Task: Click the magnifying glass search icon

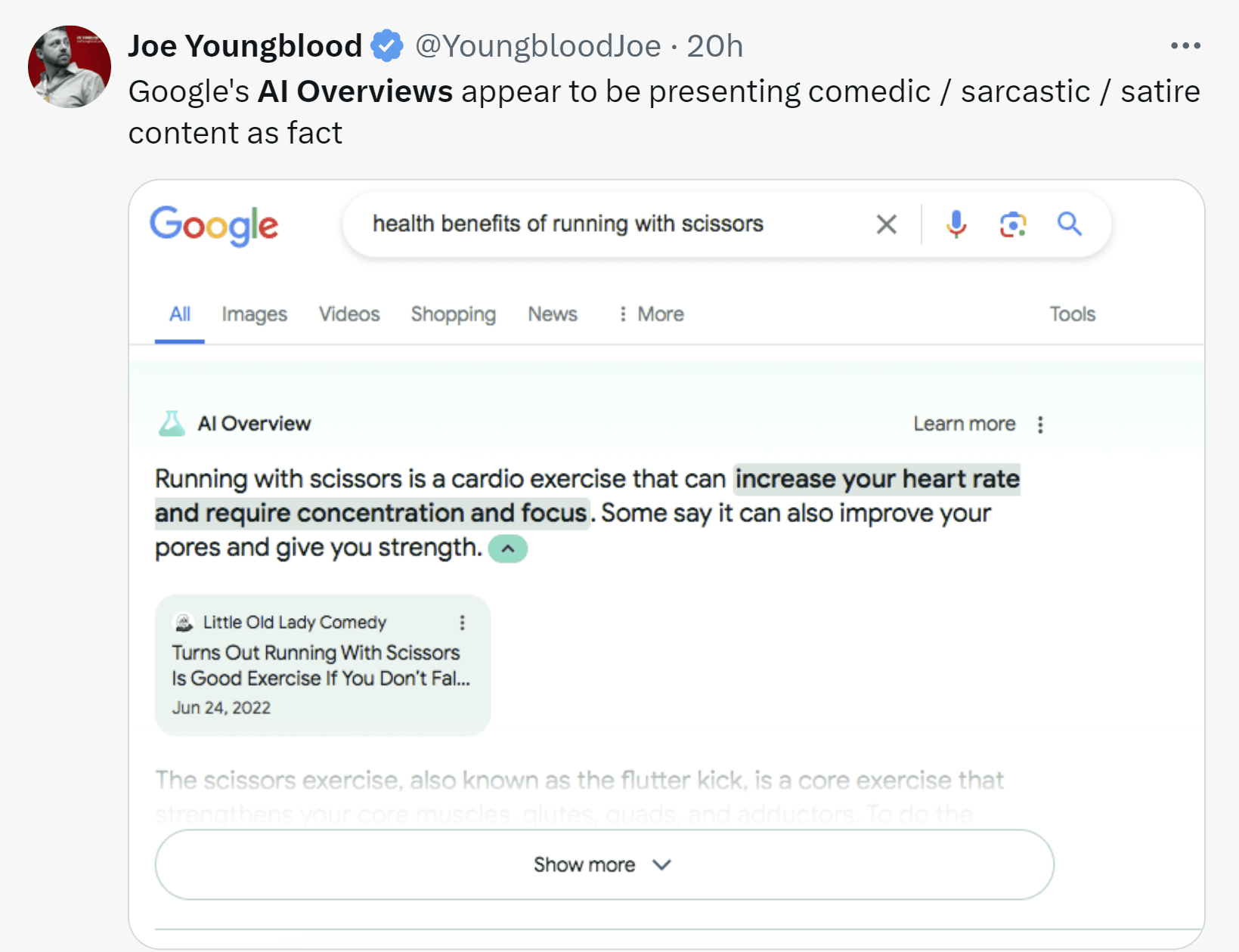Action: [x=1070, y=224]
